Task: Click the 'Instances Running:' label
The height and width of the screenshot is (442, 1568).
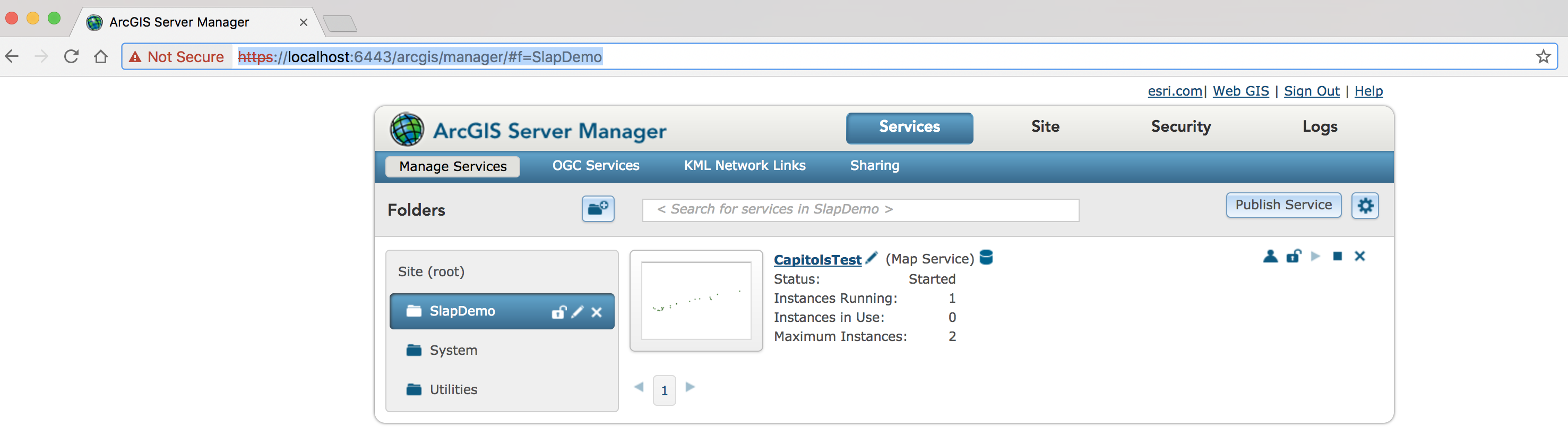Action: pyautogui.click(x=835, y=299)
